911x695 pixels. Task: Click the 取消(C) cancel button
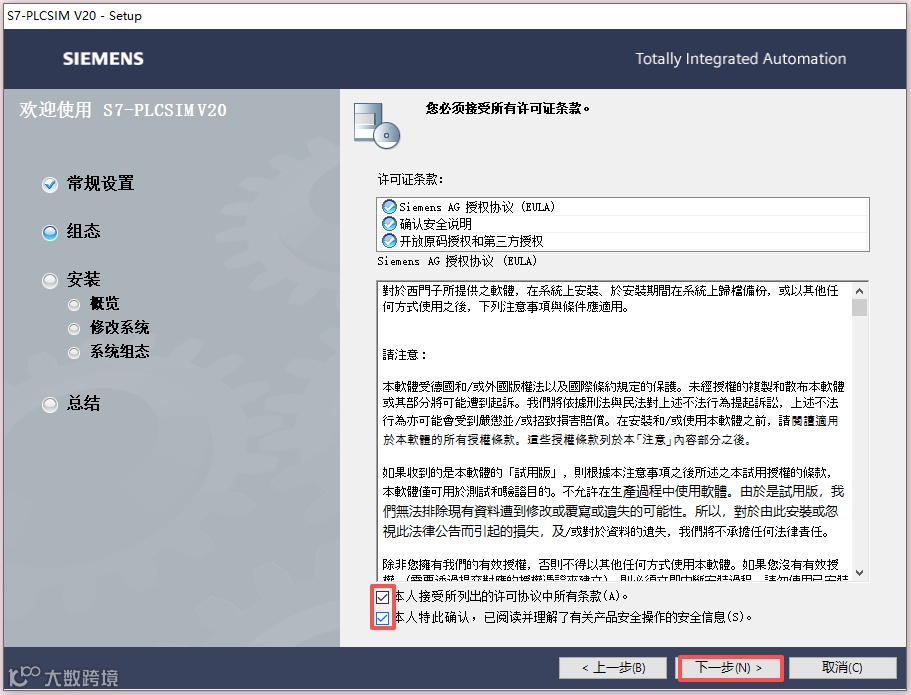tap(842, 668)
